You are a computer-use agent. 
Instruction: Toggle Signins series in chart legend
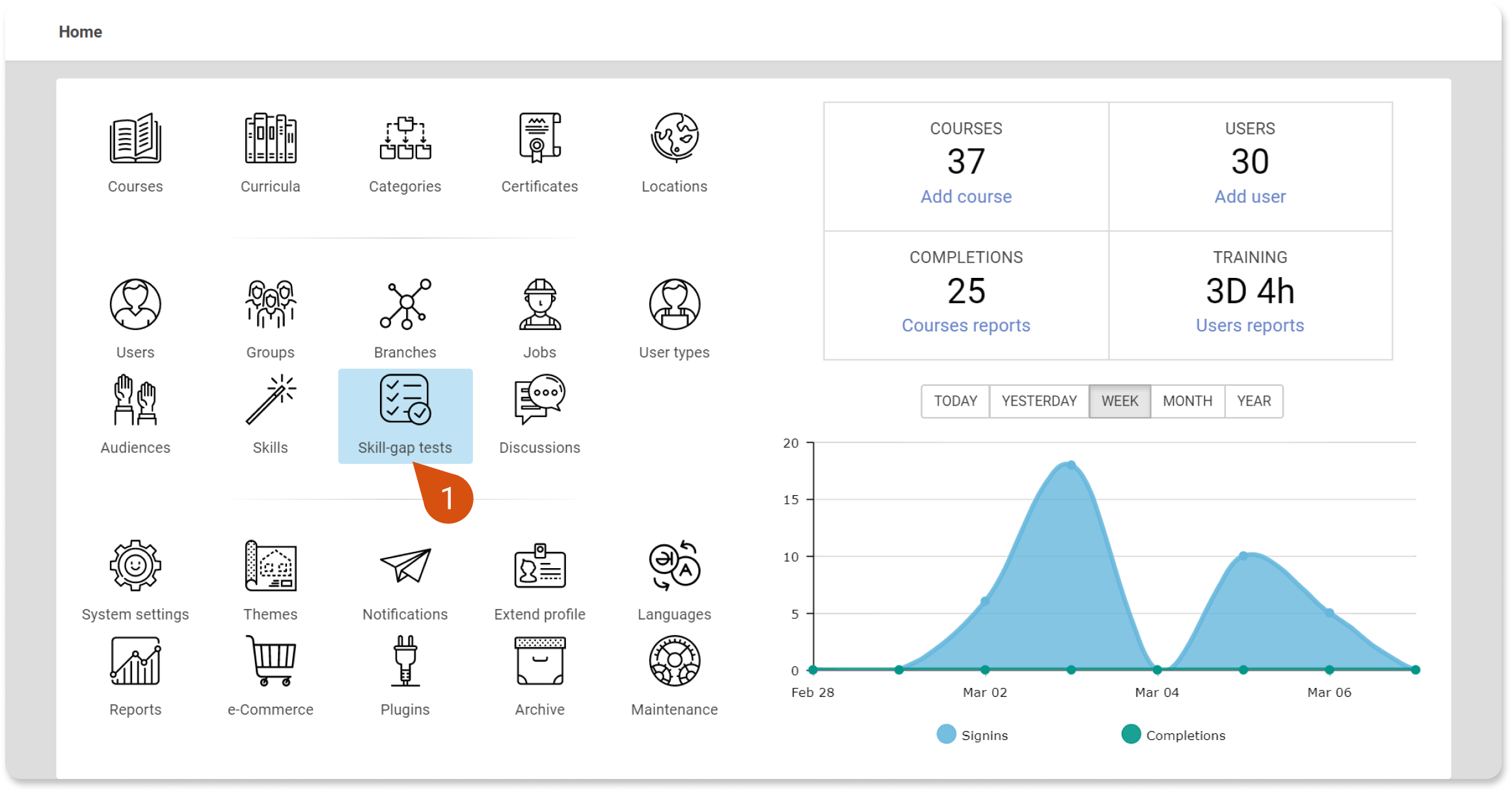point(972,735)
